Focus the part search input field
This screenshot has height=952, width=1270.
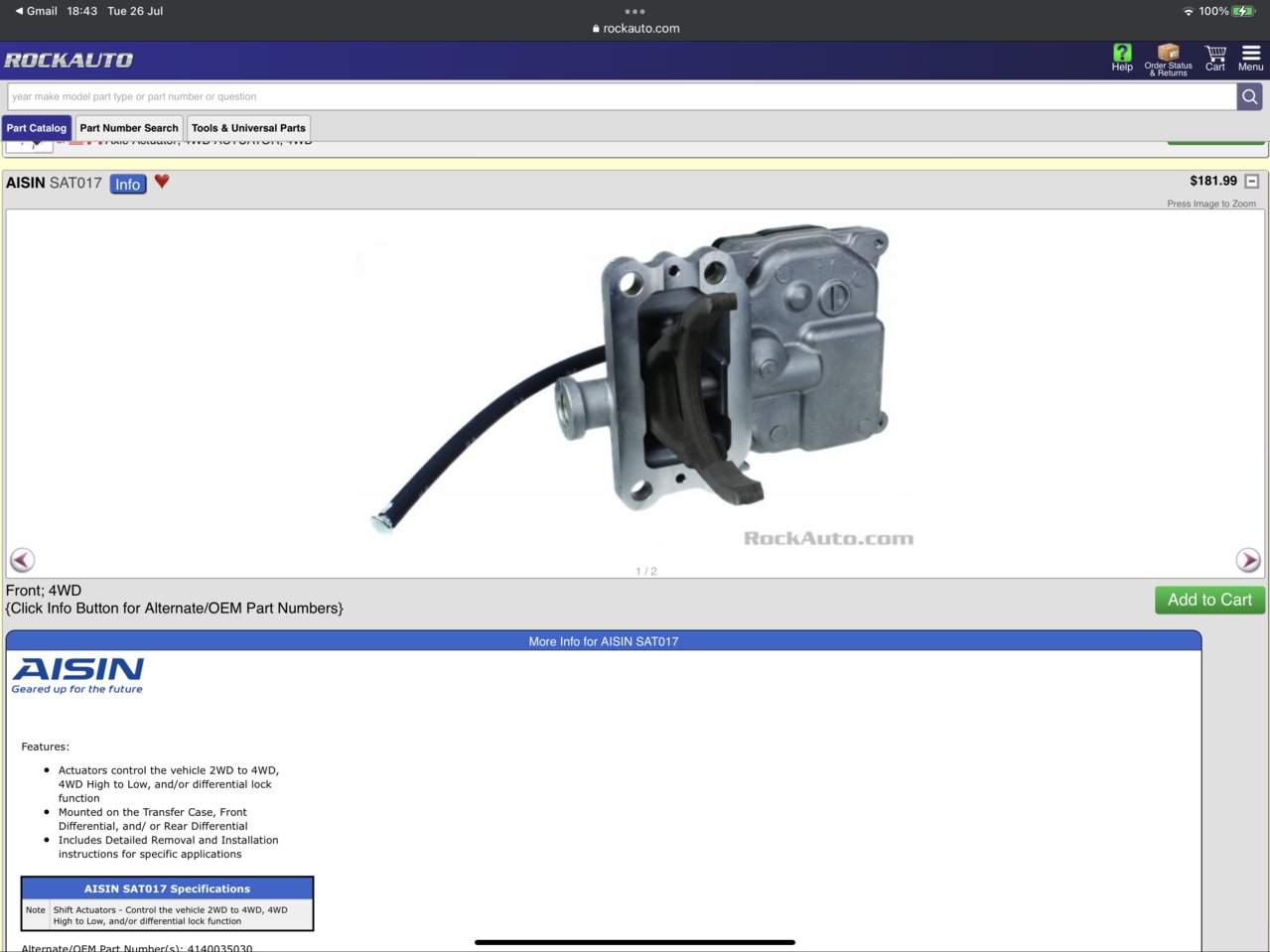[623, 96]
